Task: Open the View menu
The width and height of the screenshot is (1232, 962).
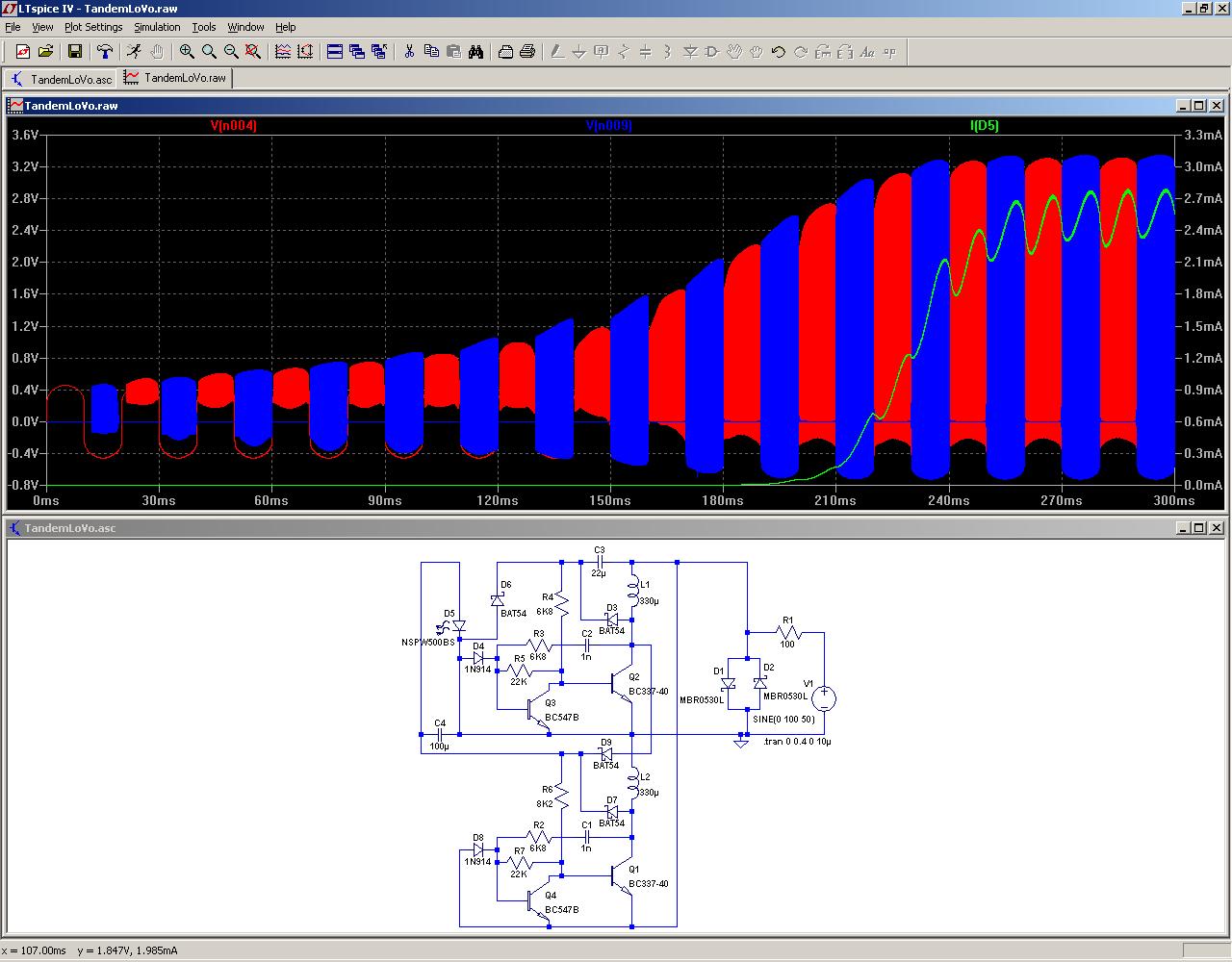Action: click(x=42, y=27)
